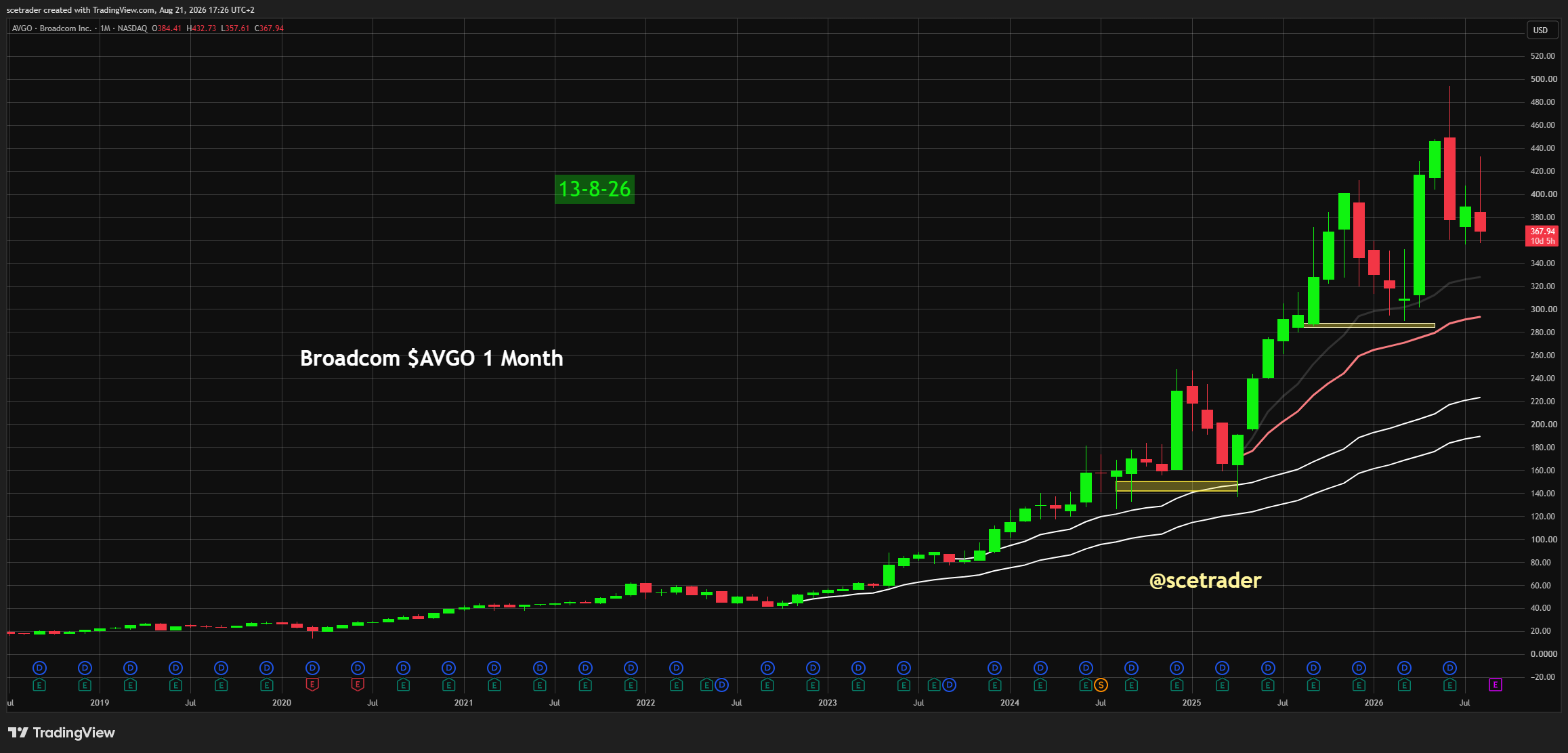Viewport: 1568px width, 753px height.
Task: Click the 500.00 price axis label
Action: tap(1544, 79)
